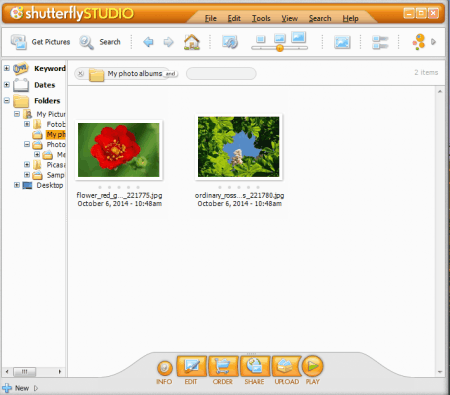
Task: Click the Dates calendar icon
Action: (21, 85)
